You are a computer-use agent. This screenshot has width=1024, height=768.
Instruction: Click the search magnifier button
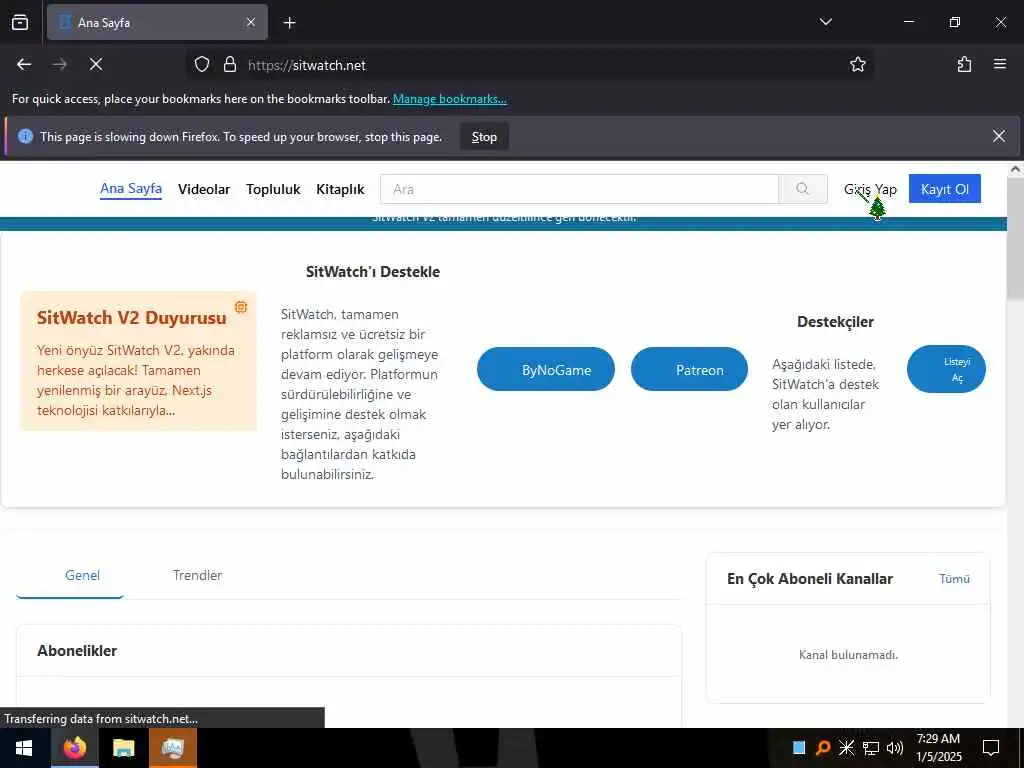click(803, 189)
